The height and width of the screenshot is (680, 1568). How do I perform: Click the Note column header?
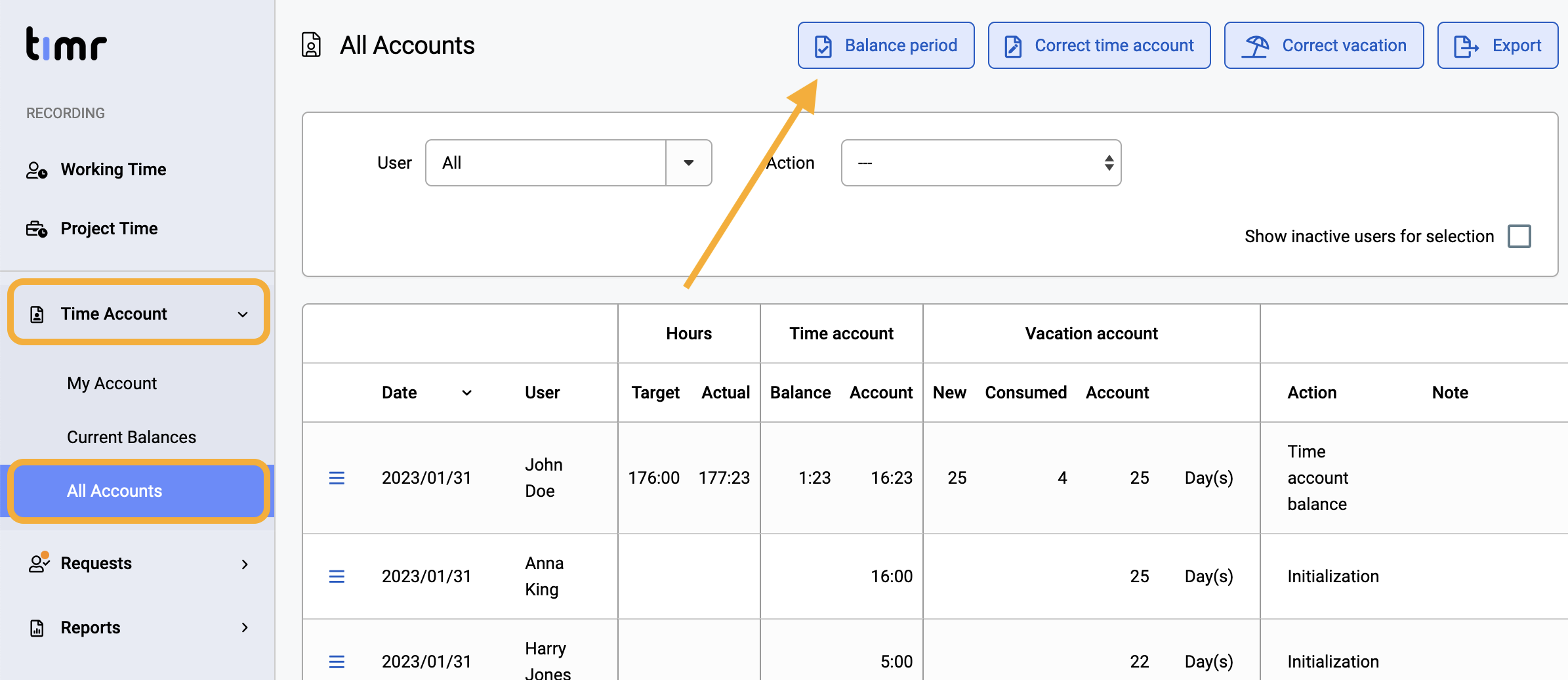click(x=1450, y=393)
